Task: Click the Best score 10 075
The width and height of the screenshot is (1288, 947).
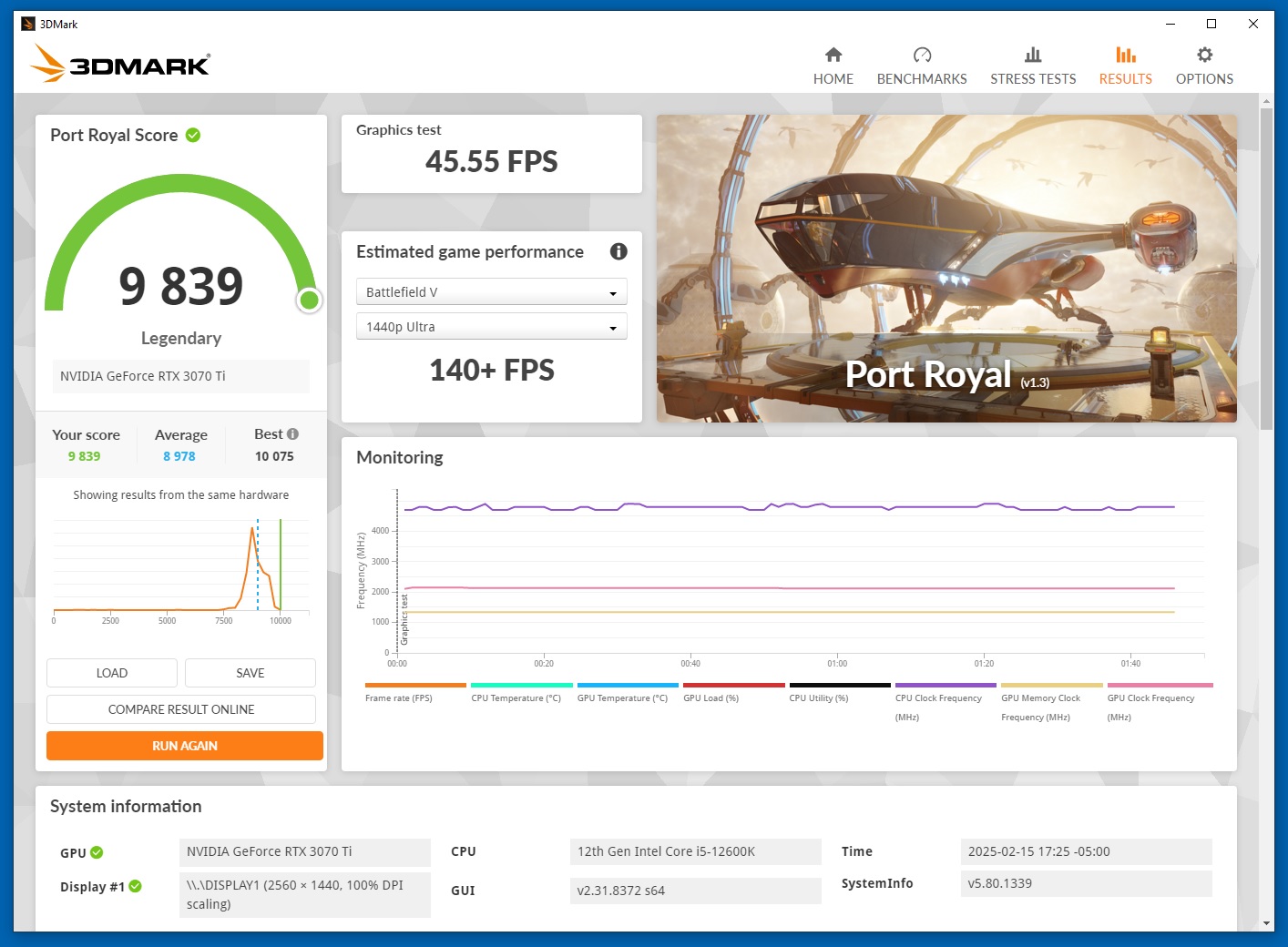Action: tap(274, 456)
